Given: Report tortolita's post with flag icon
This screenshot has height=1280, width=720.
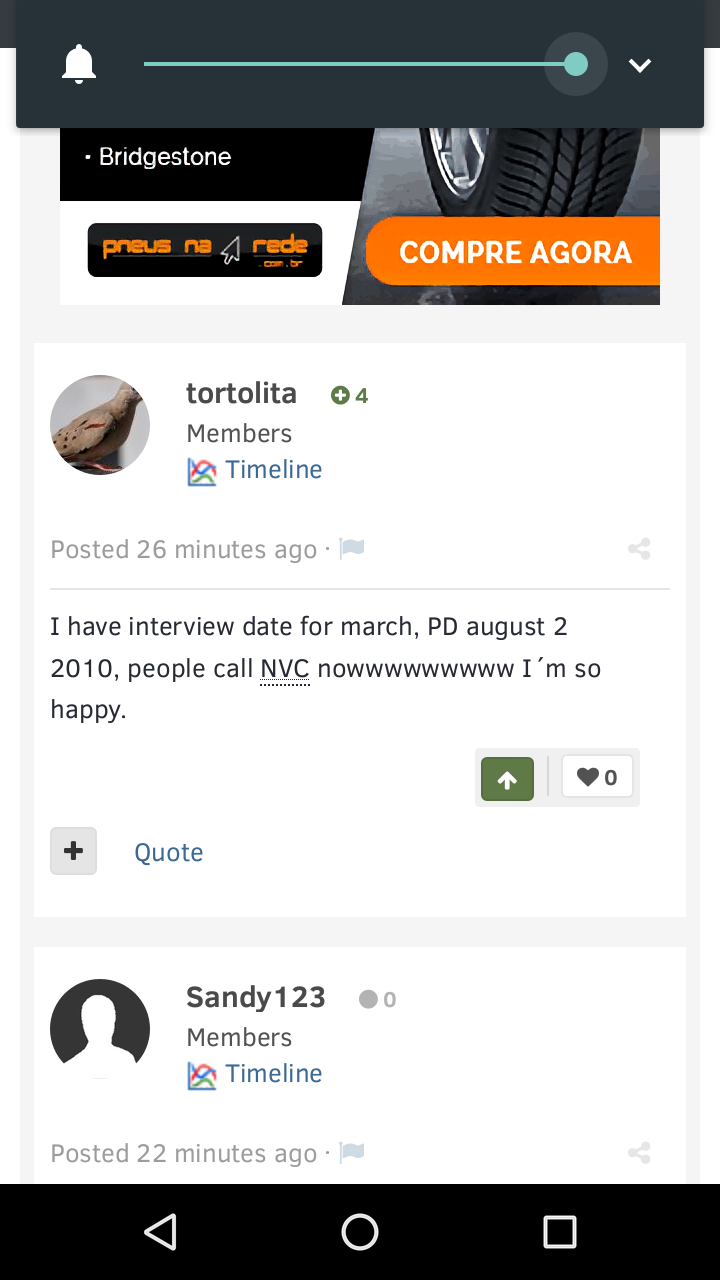Looking at the screenshot, I should point(352,549).
